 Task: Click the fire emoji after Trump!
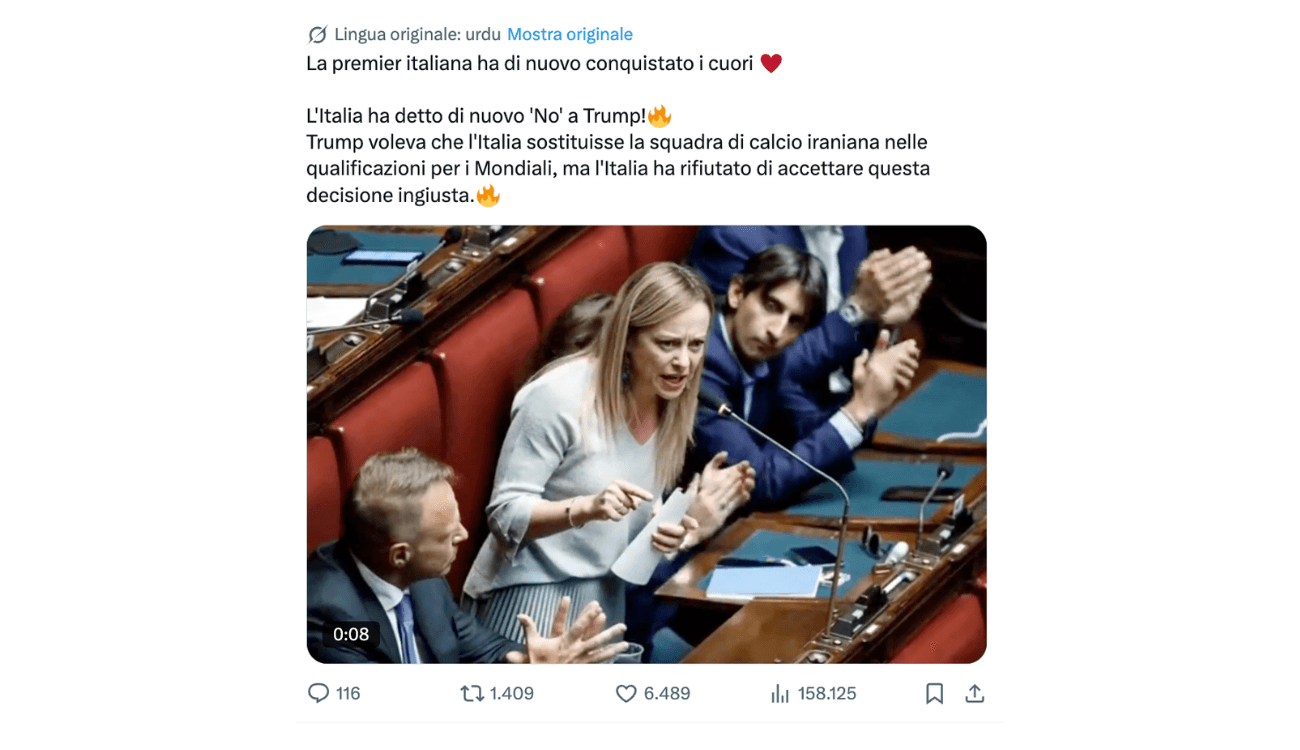coord(659,116)
